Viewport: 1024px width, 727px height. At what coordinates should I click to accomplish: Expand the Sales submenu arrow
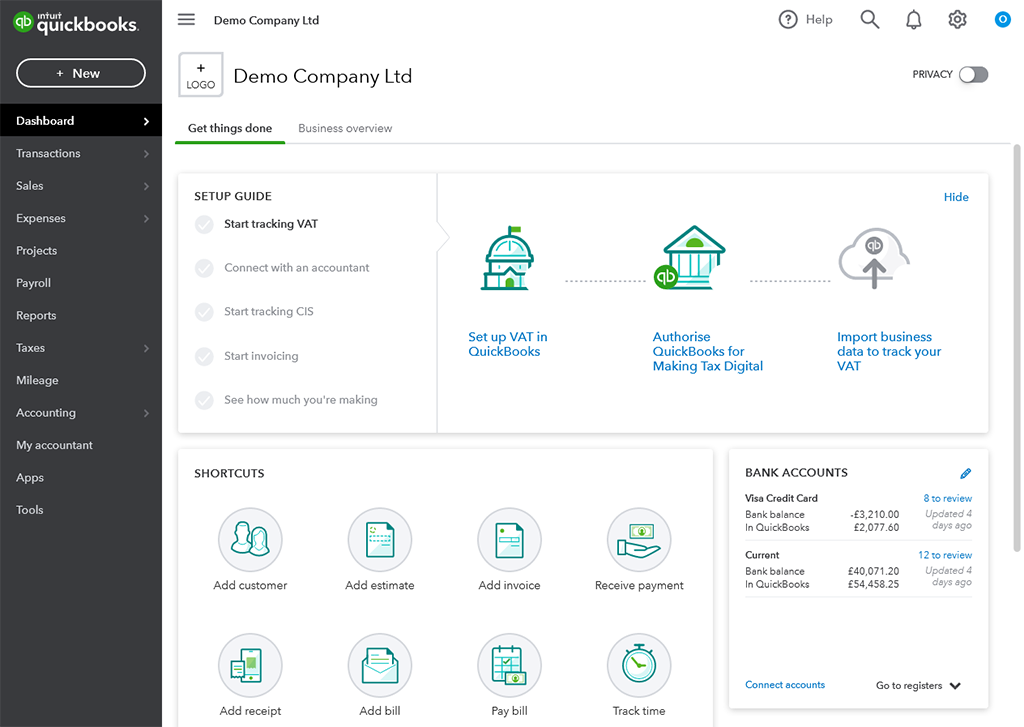click(146, 186)
